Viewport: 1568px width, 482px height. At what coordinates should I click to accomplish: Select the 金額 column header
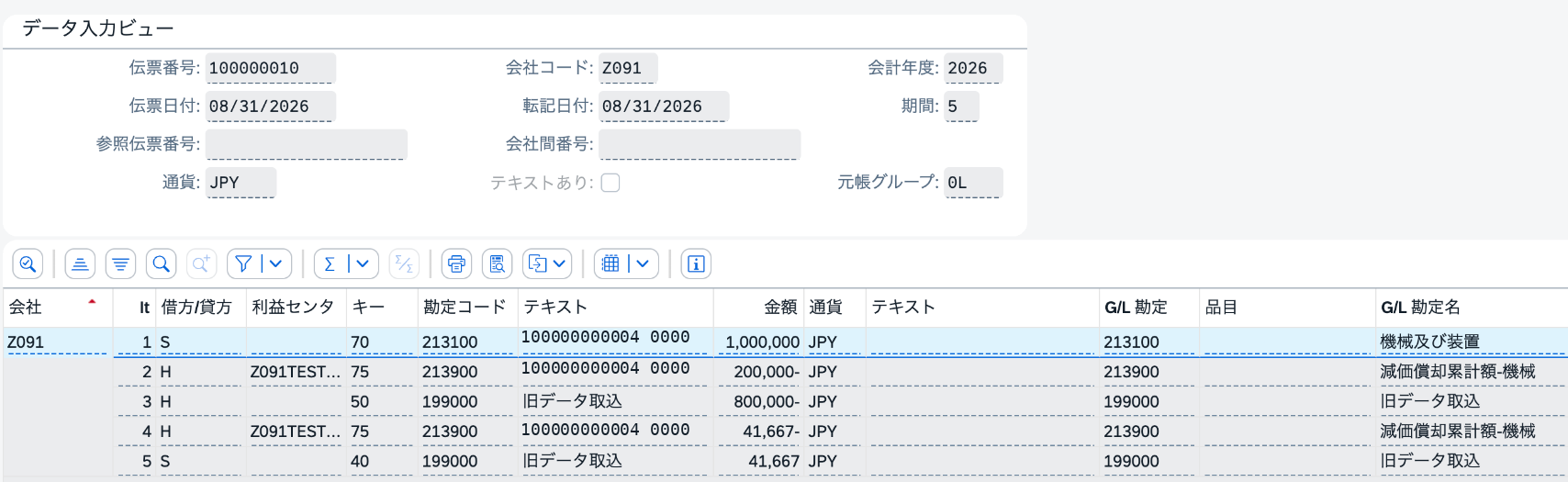(758, 308)
